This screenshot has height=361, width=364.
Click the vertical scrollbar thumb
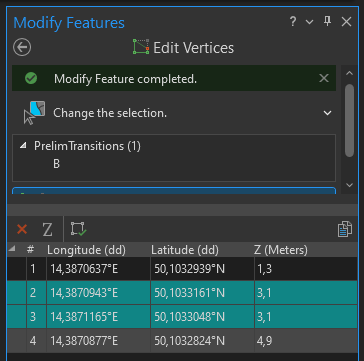point(349,120)
